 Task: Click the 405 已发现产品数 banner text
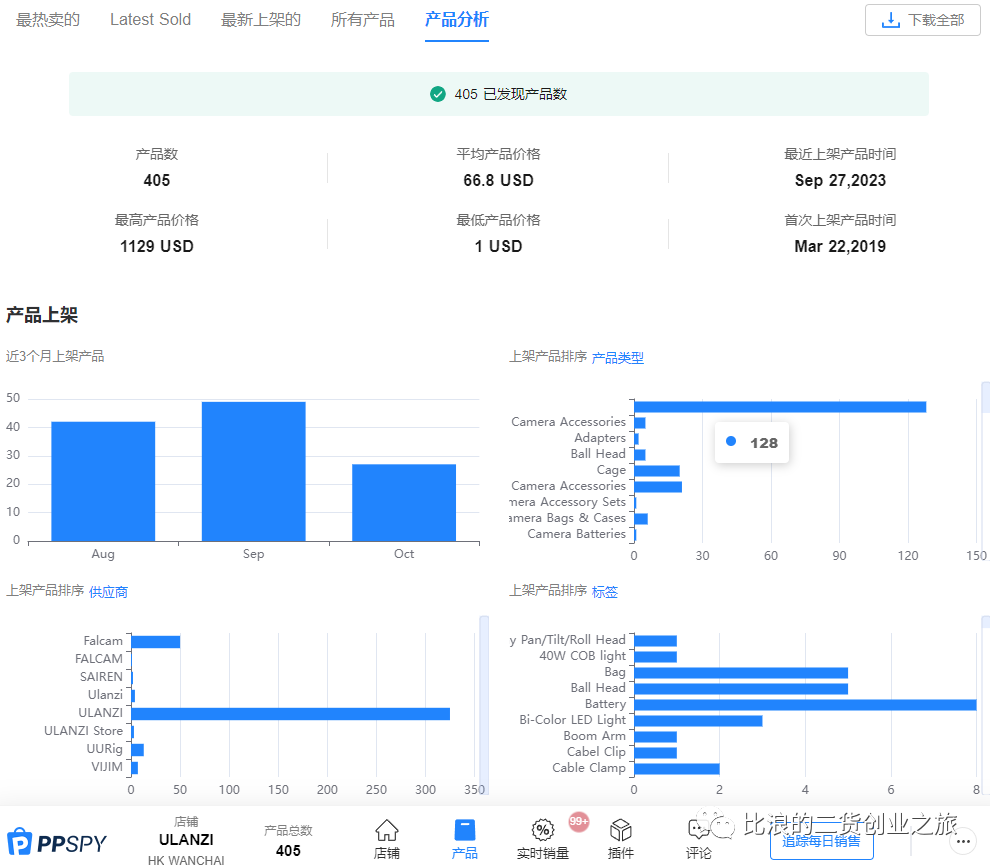(510, 94)
